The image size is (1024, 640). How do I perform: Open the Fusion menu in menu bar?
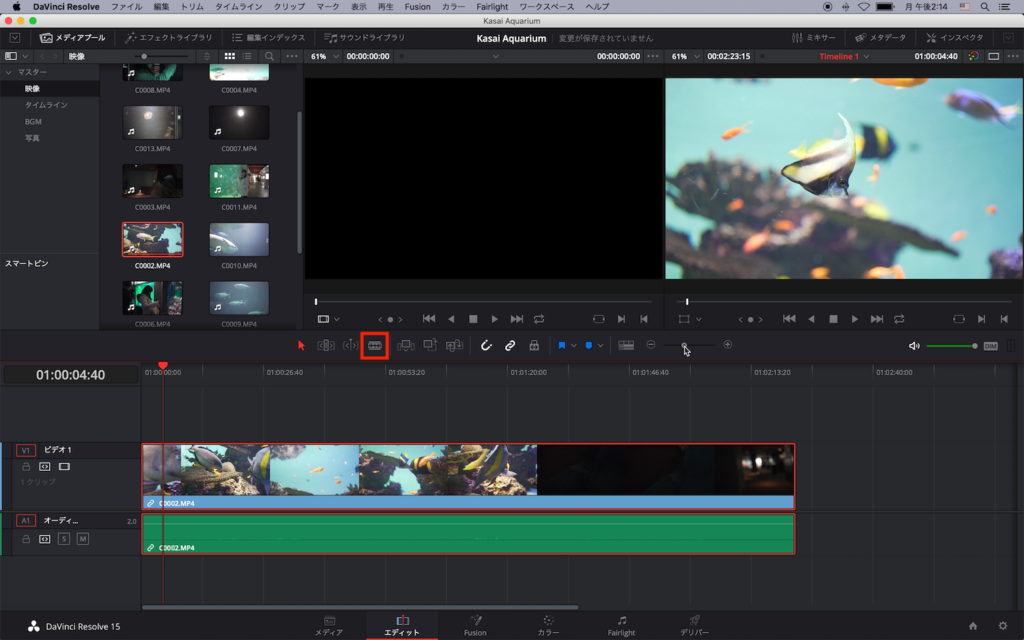[x=417, y=7]
